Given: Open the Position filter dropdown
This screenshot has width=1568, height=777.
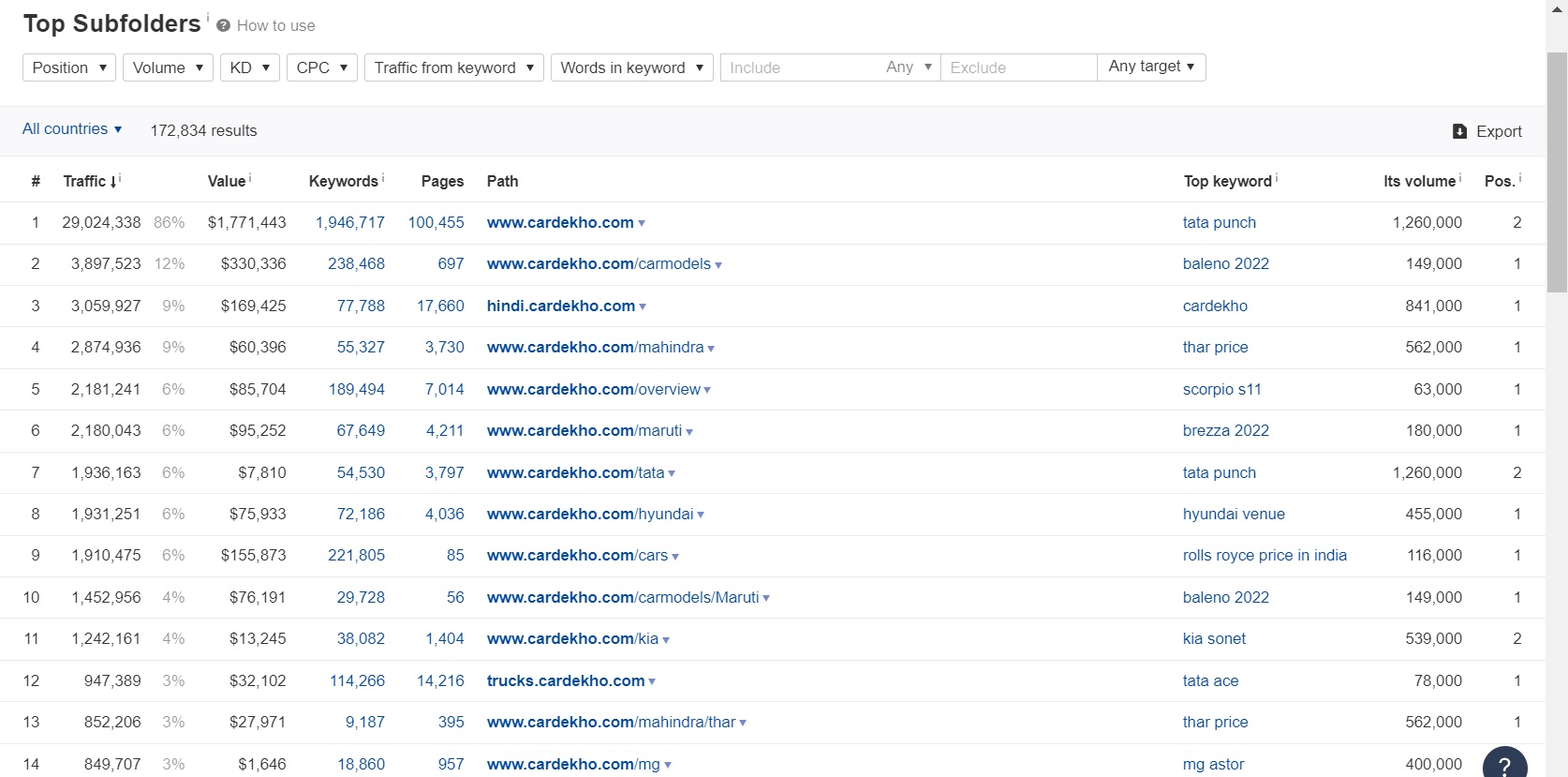Looking at the screenshot, I should 69,67.
